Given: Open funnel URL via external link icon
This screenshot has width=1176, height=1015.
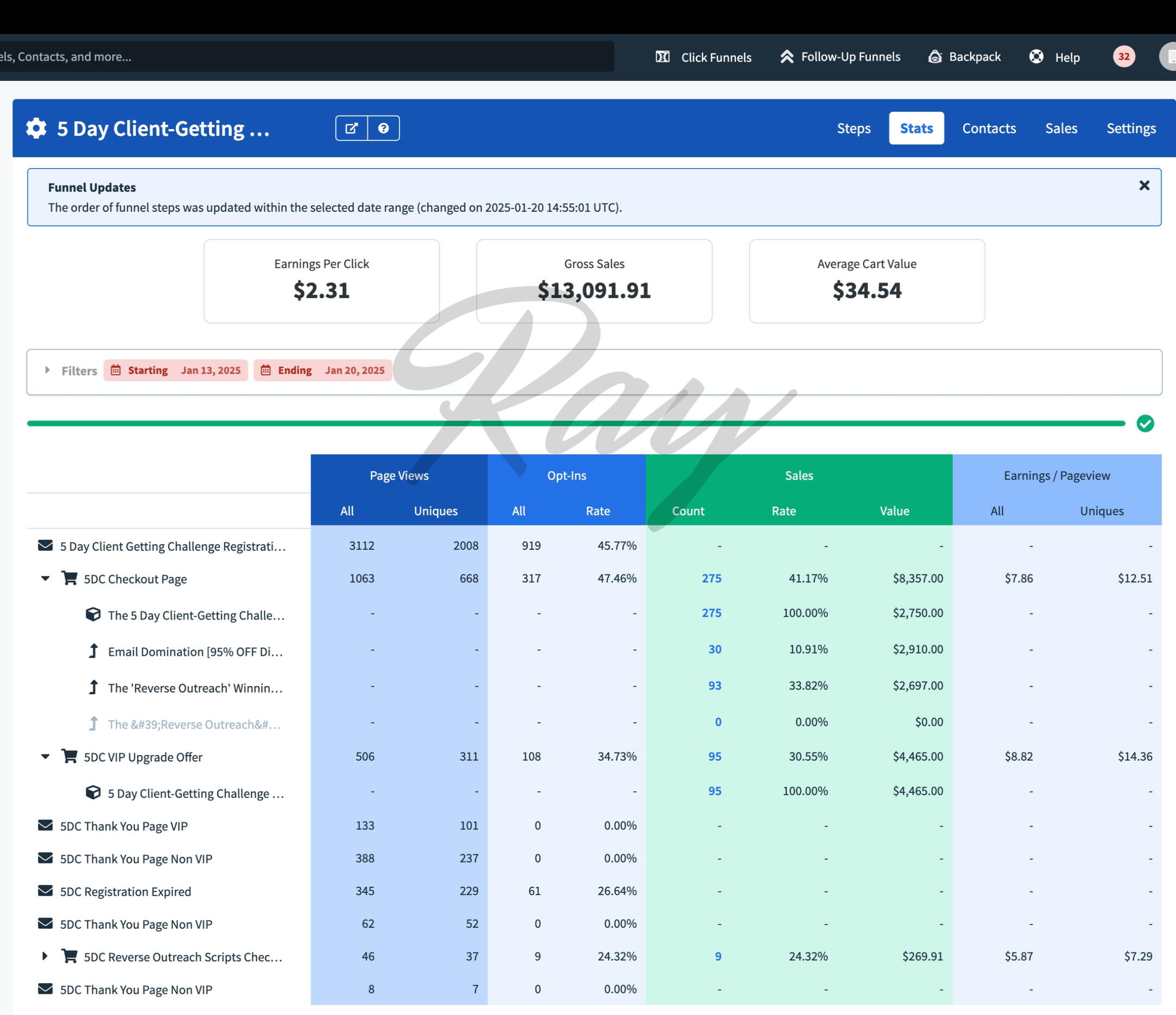Looking at the screenshot, I should point(351,128).
